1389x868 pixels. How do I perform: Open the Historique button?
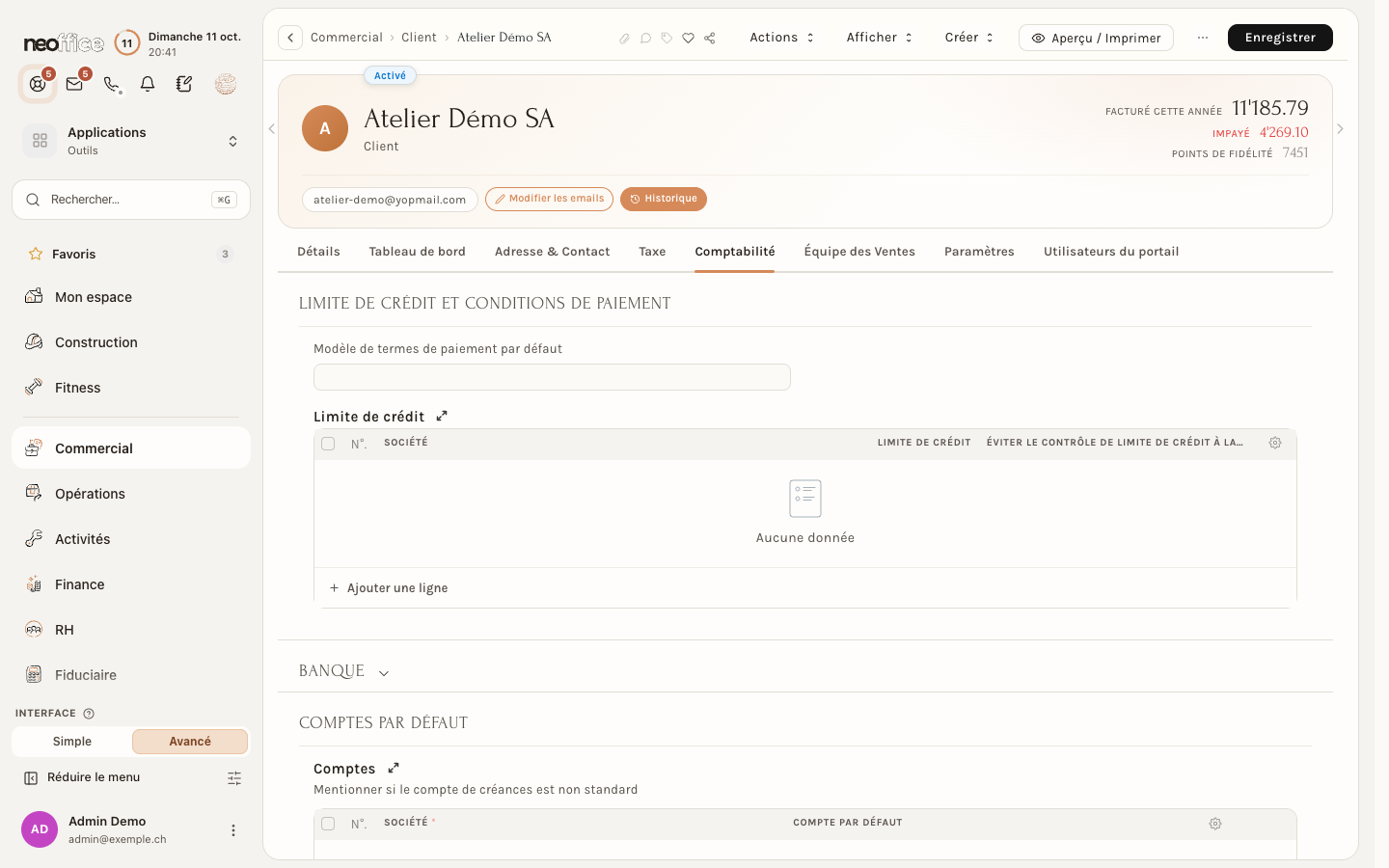[664, 199]
